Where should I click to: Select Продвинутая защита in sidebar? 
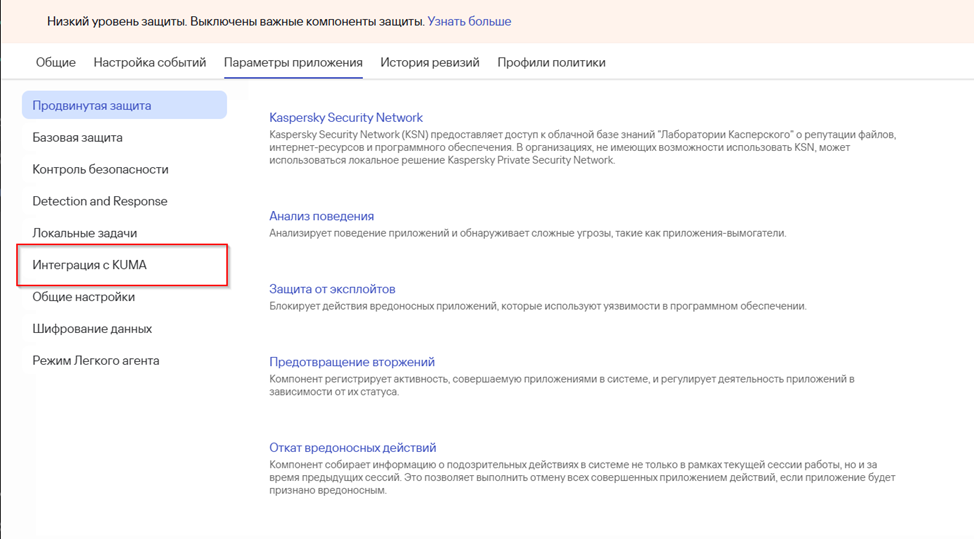pyautogui.click(x=92, y=105)
